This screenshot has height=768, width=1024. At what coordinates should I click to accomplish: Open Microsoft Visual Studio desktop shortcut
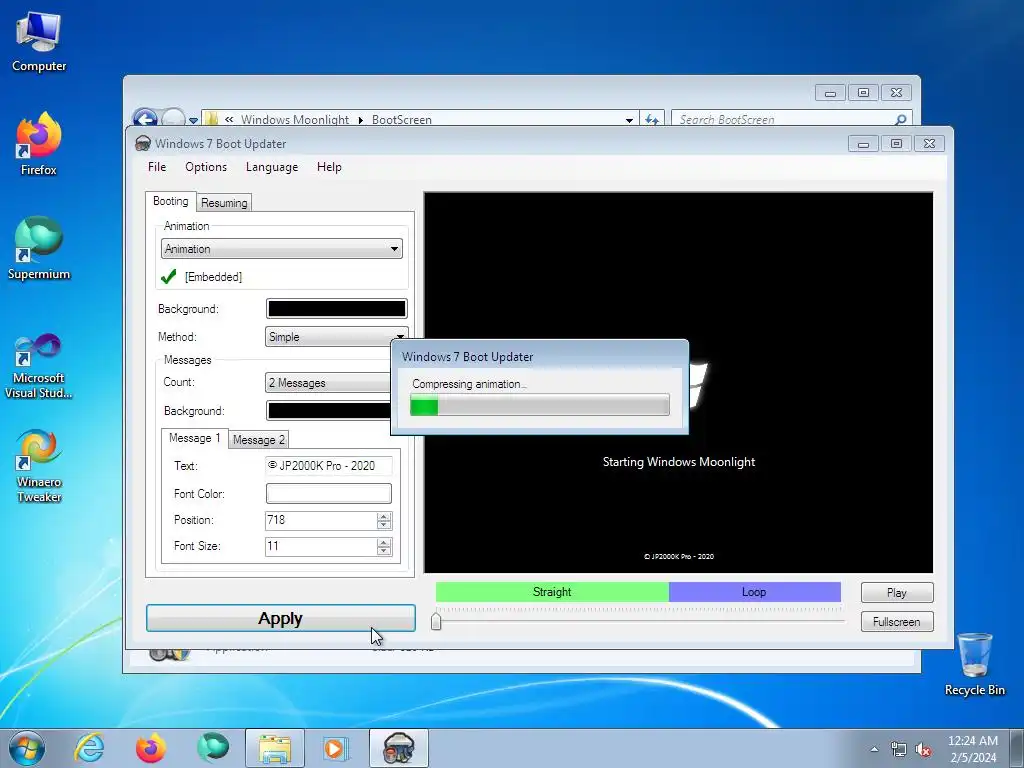pos(39,366)
